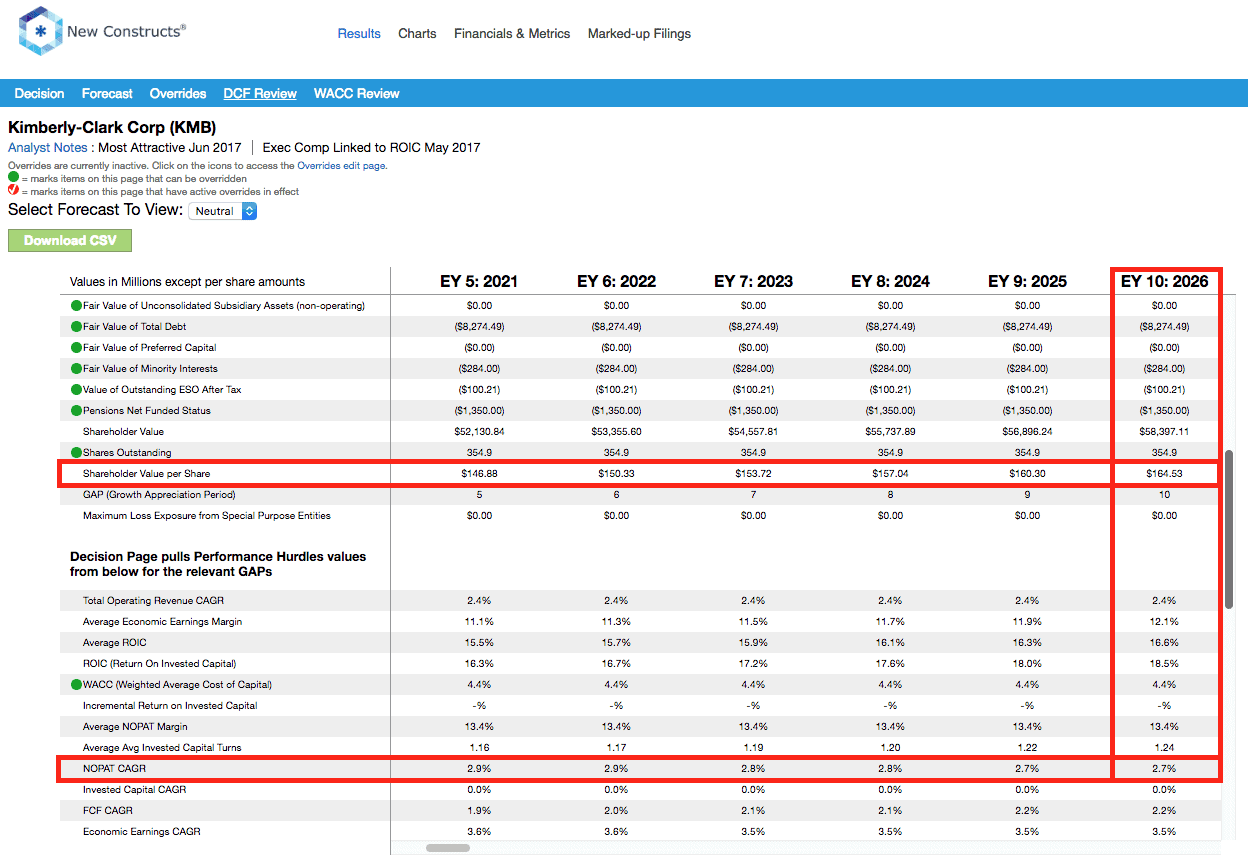1248x866 pixels.
Task: Open the Overrides tab
Action: tap(178, 93)
